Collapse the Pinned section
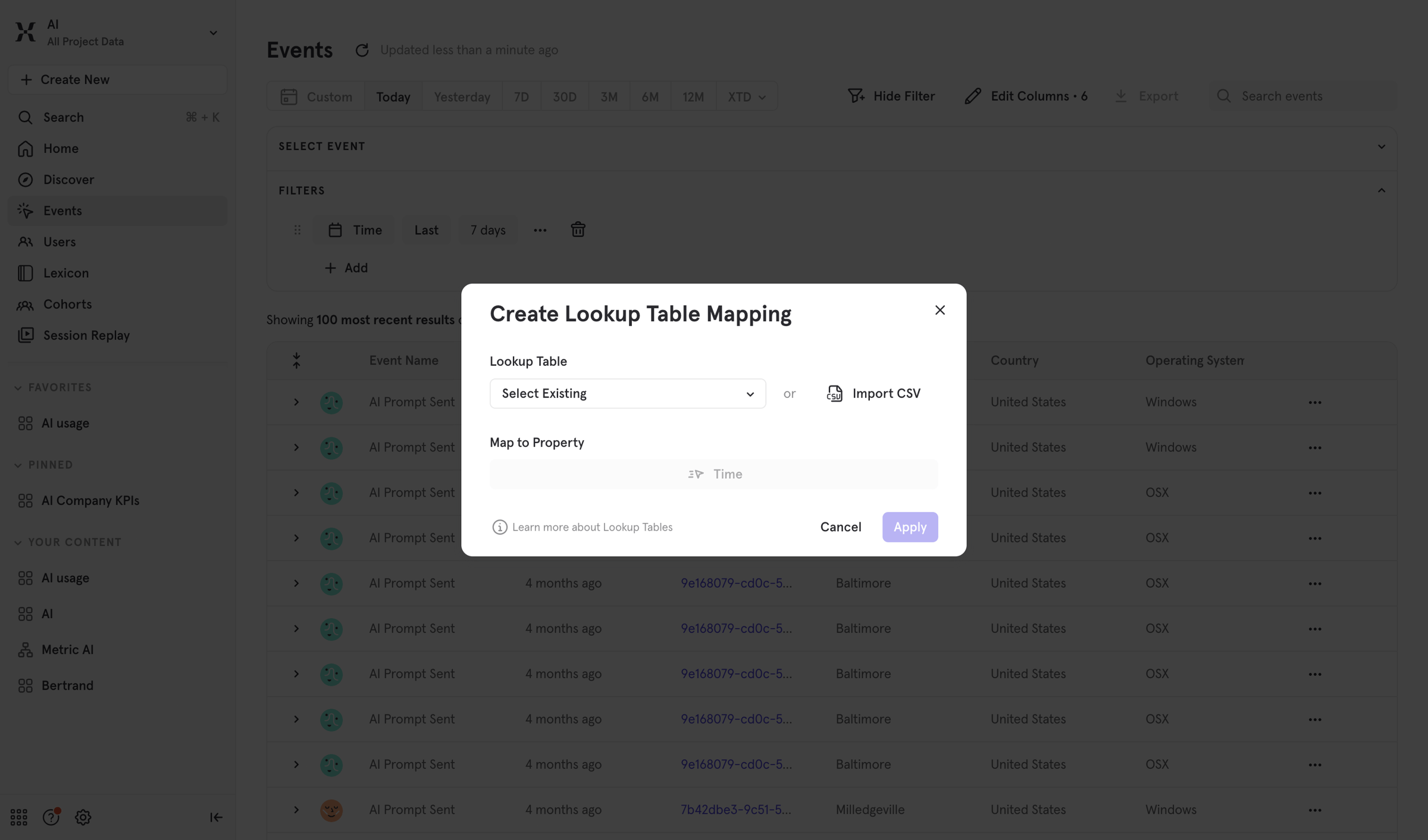1428x840 pixels. [18, 465]
